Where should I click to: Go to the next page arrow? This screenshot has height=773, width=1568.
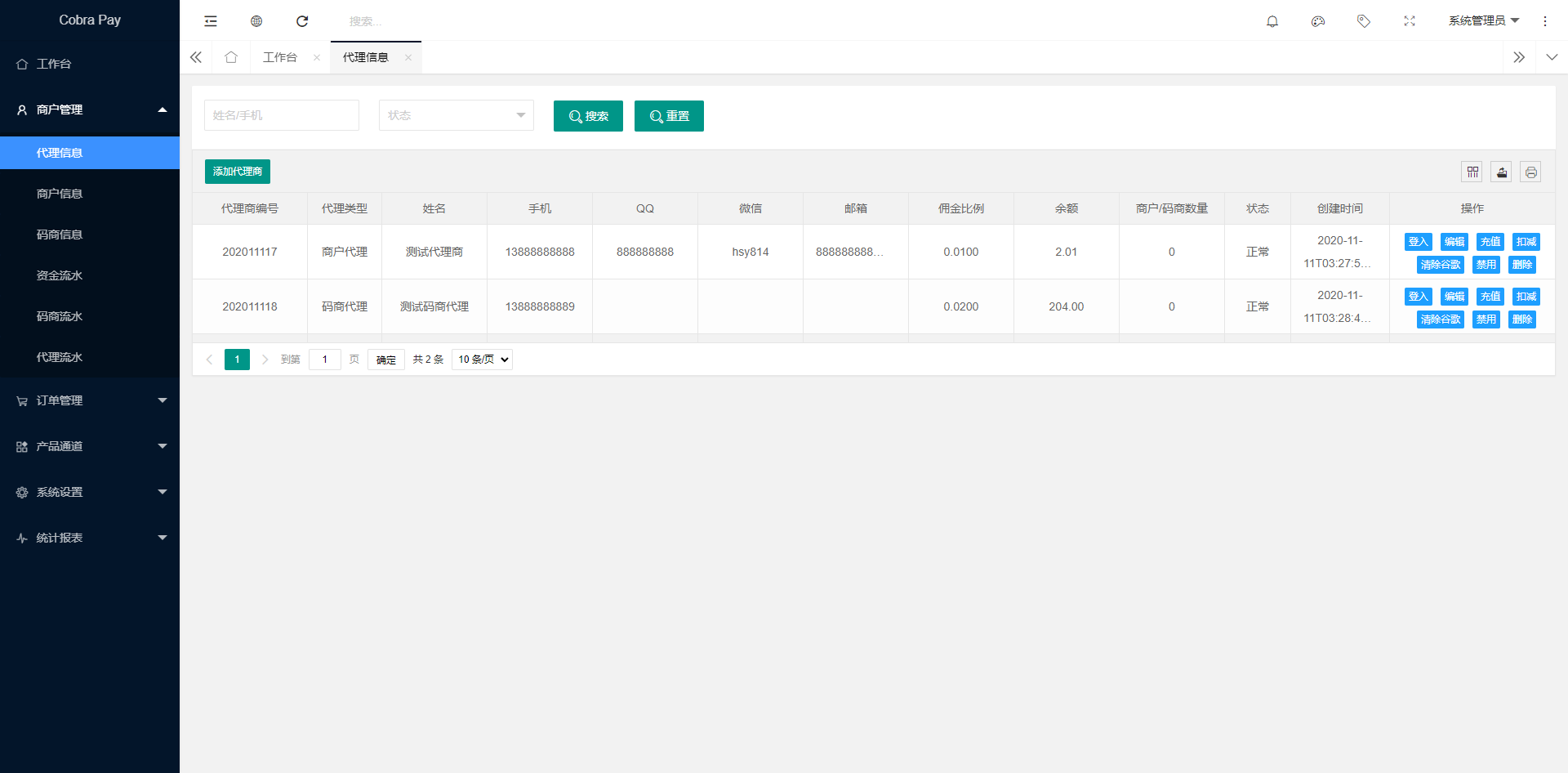265,360
